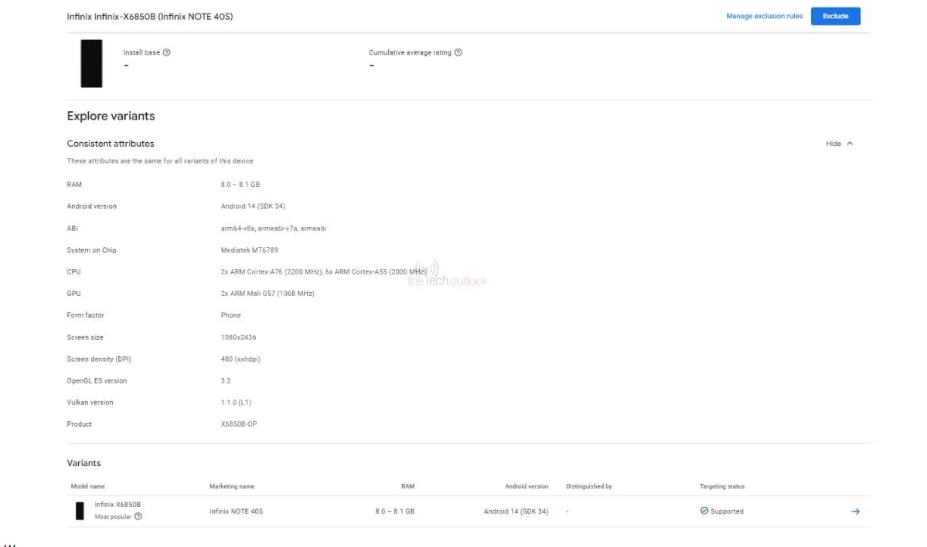Click the small Infinix X6850B variant thumbnail
The image size is (927, 547).
tap(79, 510)
